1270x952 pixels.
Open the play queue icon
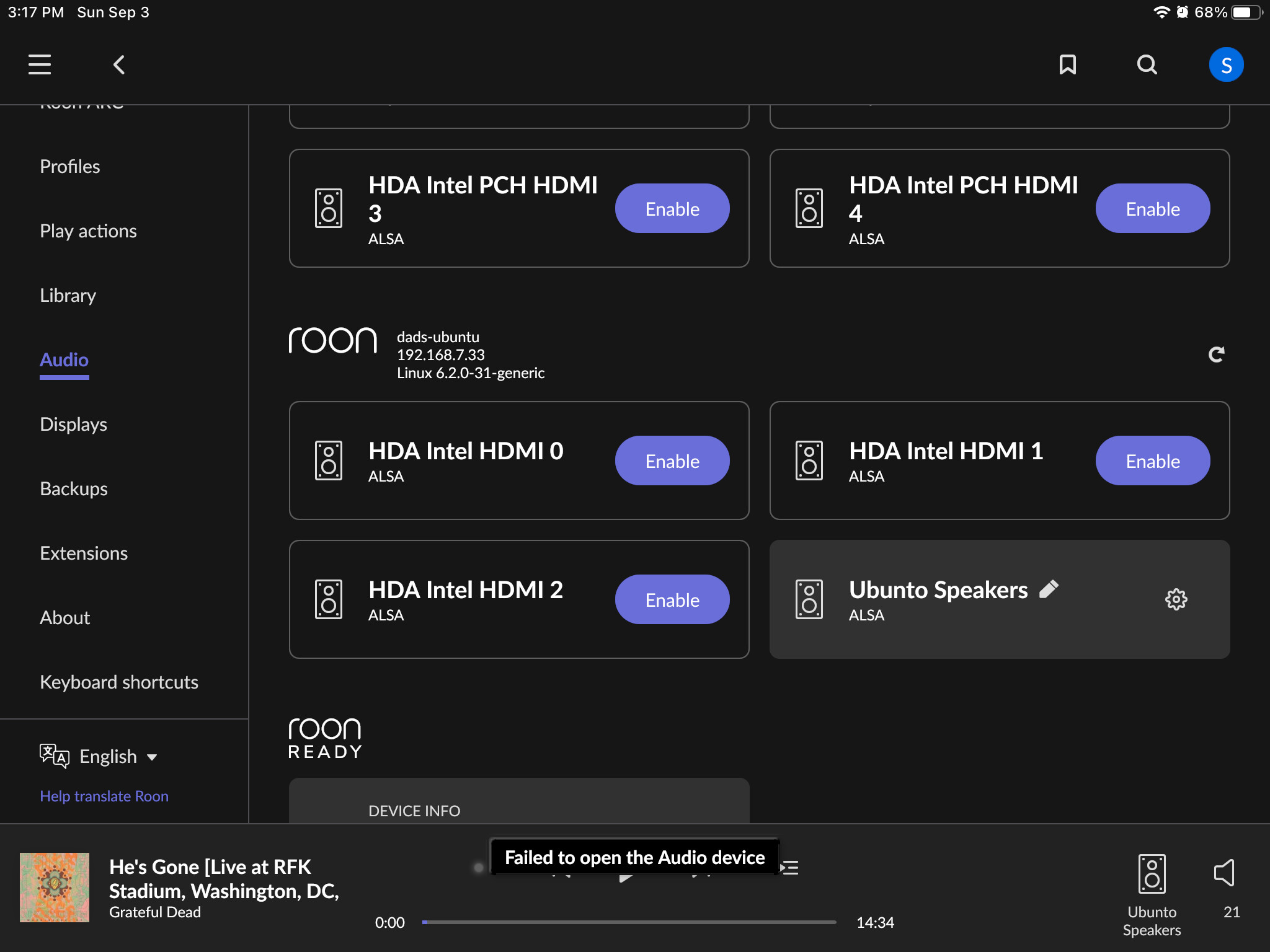[791, 868]
